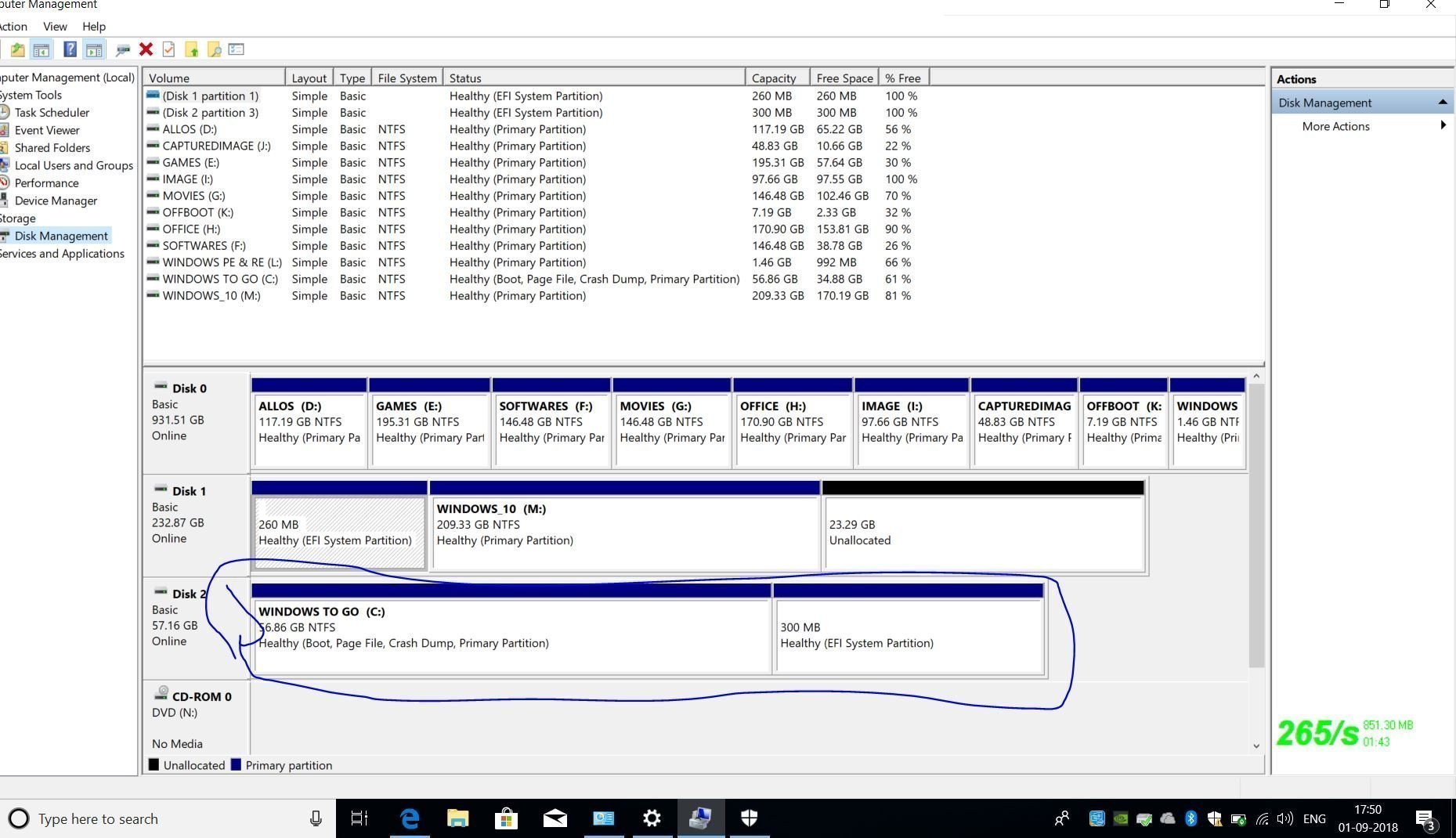This screenshot has width=1456, height=838.
Task: Click the Cortana microphone icon
Action: pos(316,818)
